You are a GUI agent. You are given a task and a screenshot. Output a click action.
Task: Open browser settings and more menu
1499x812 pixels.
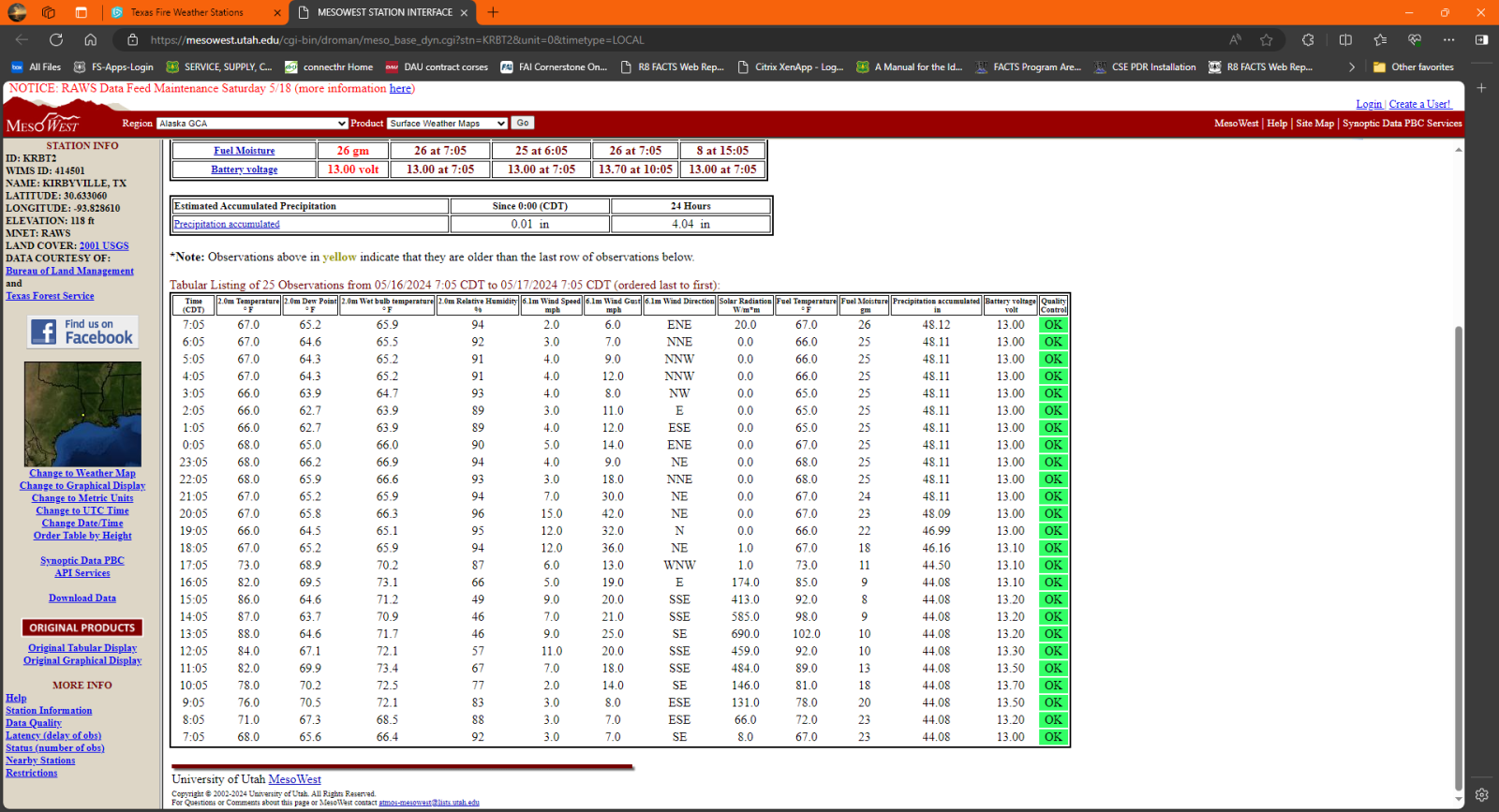point(1449,39)
